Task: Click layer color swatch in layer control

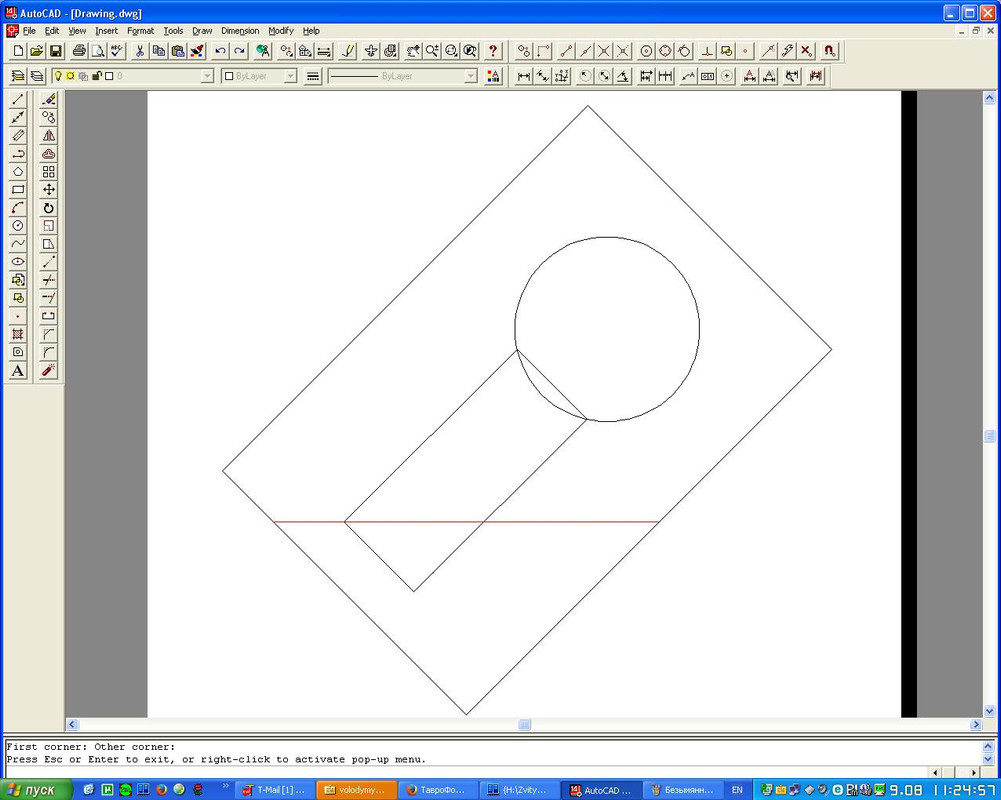Action: [109, 76]
